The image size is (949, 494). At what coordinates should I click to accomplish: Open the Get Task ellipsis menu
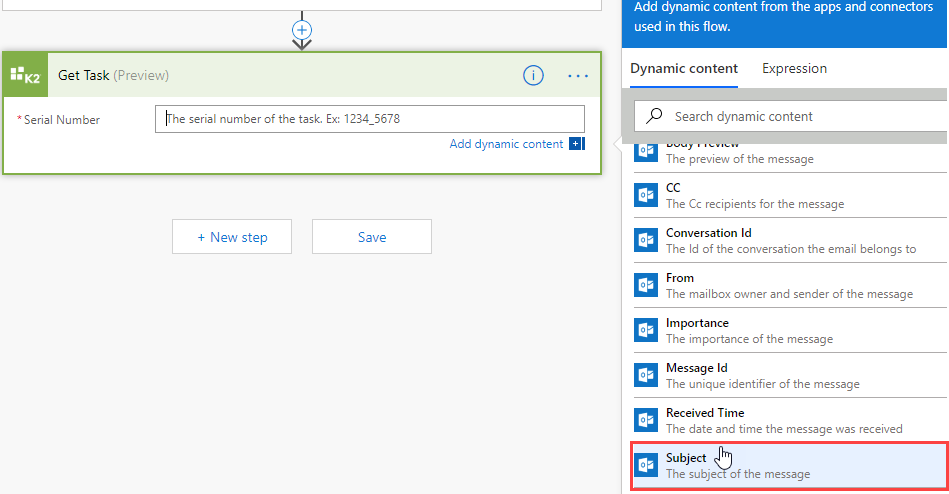tap(578, 75)
